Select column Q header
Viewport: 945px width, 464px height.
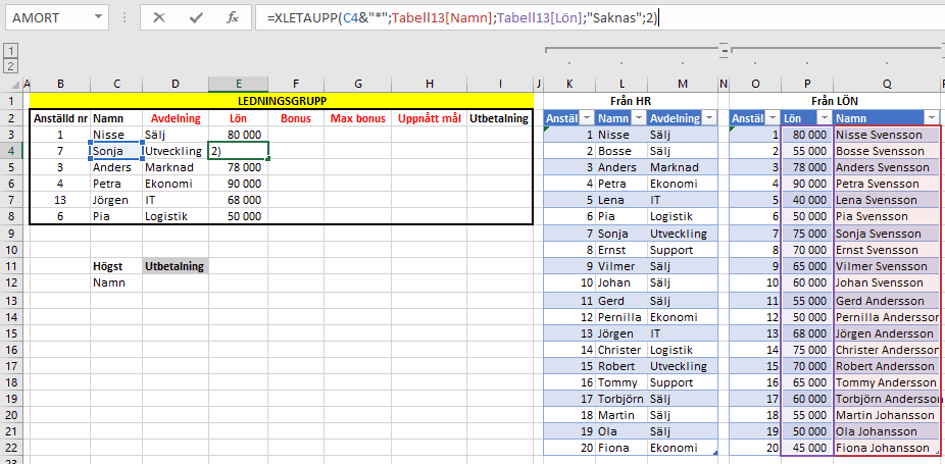point(887,84)
